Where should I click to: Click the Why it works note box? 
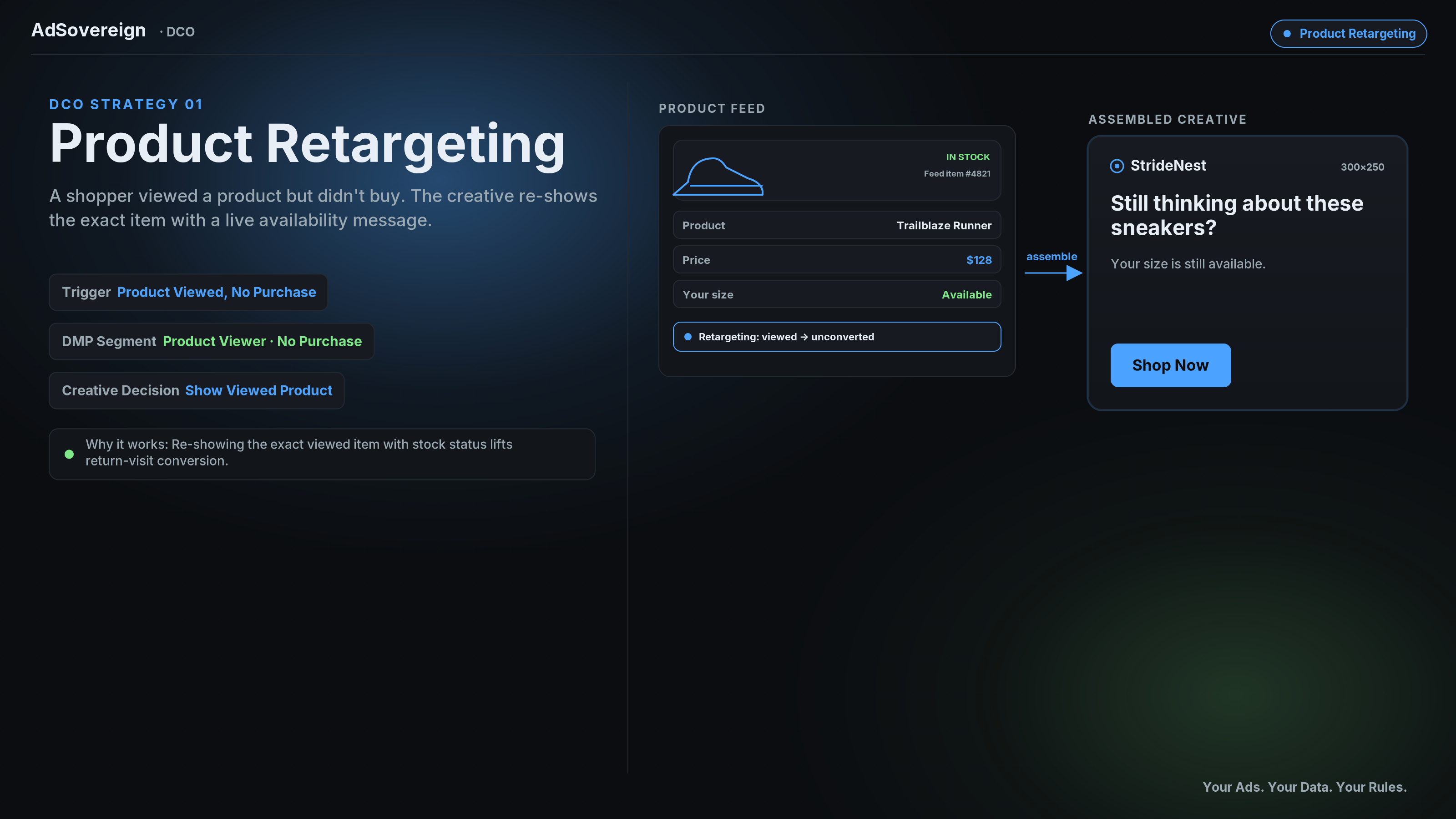(322, 454)
